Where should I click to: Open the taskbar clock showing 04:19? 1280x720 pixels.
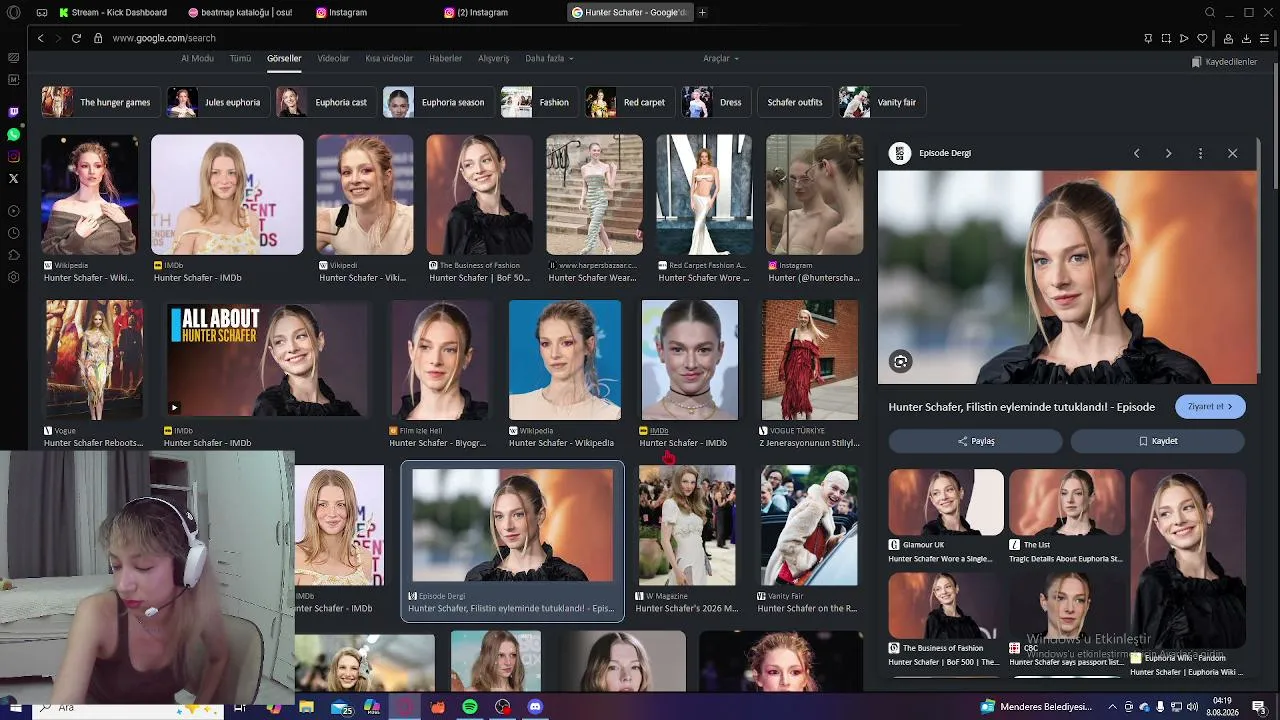pyautogui.click(x=1222, y=707)
